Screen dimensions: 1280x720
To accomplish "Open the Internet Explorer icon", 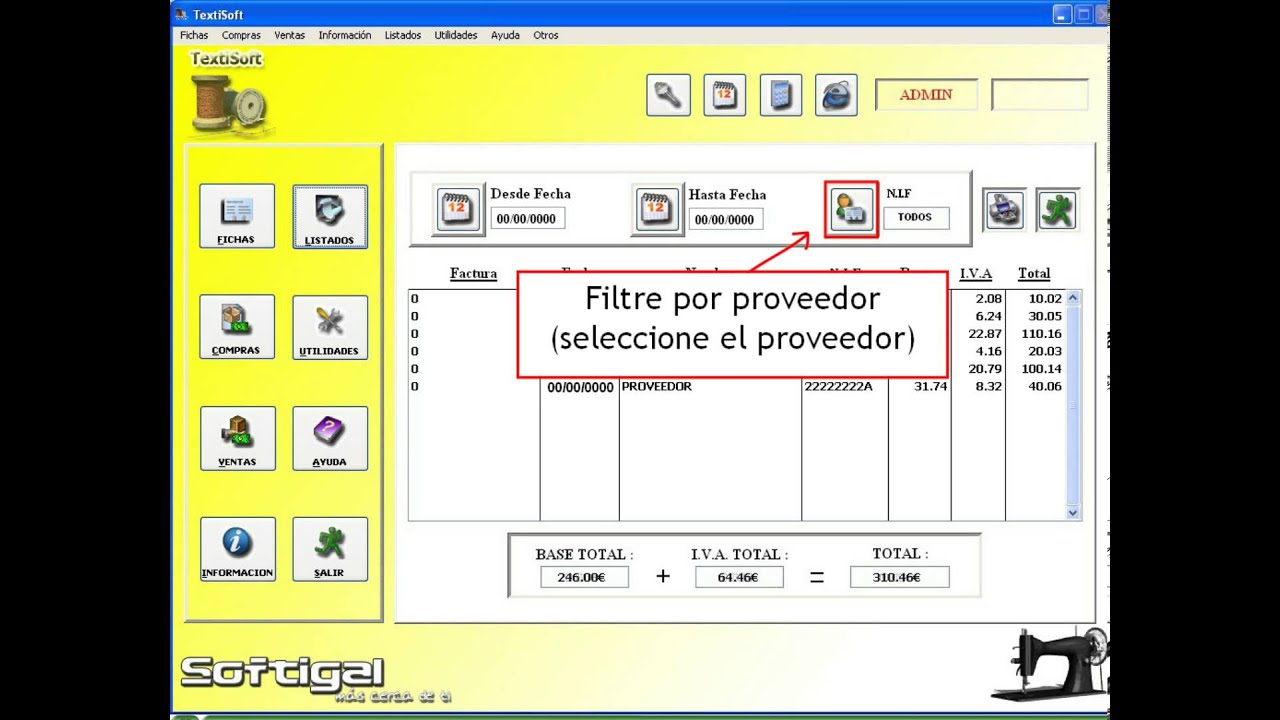I will [x=836, y=95].
